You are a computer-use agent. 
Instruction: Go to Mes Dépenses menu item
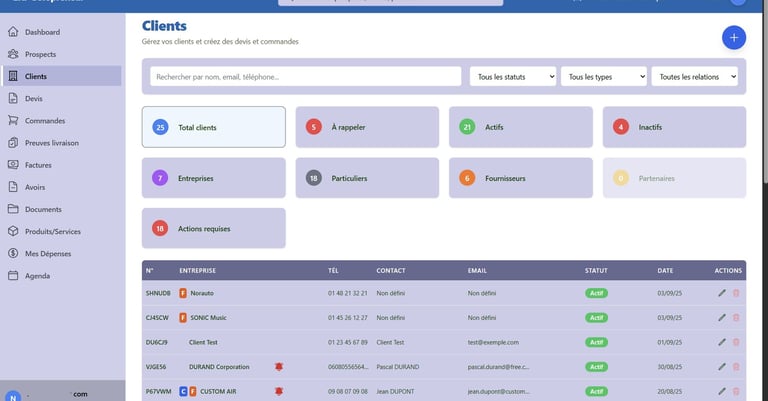tap(62, 253)
